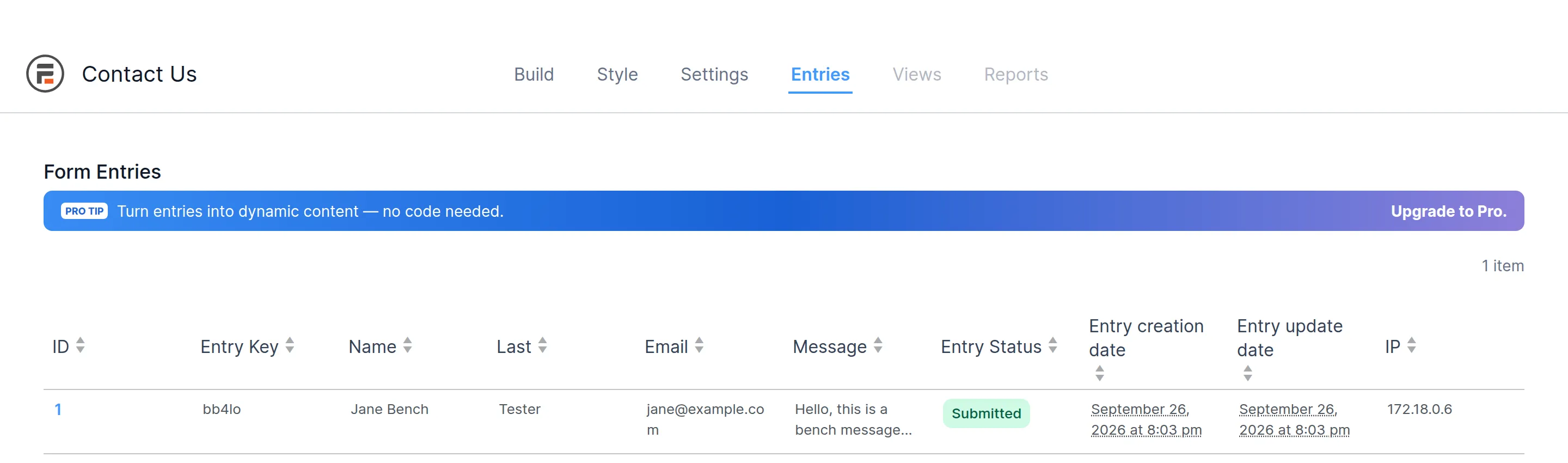
Task: Open the Reports tab
Action: [1016, 74]
